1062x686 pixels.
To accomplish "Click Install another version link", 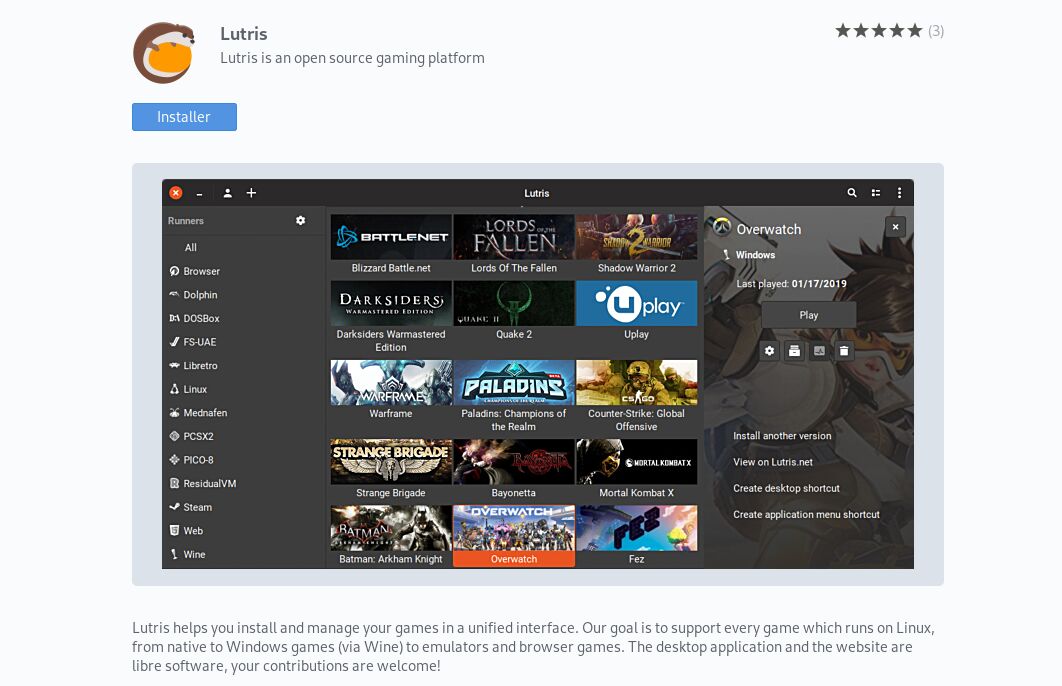I will (x=782, y=436).
